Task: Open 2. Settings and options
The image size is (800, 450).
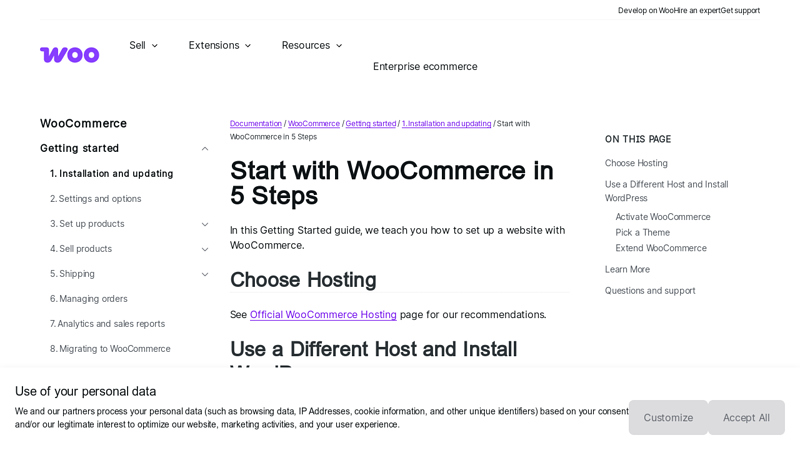Action: pyautogui.click(x=95, y=198)
